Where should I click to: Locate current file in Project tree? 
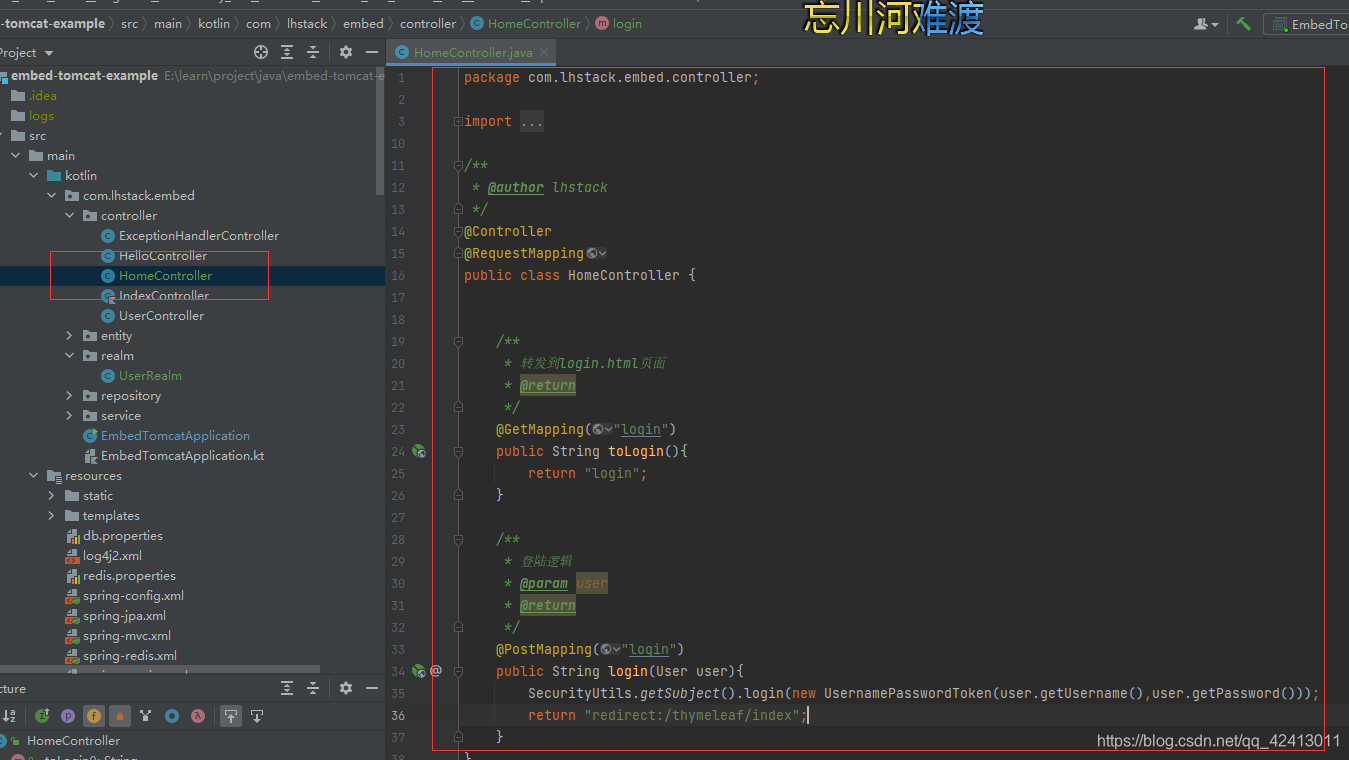[x=261, y=52]
